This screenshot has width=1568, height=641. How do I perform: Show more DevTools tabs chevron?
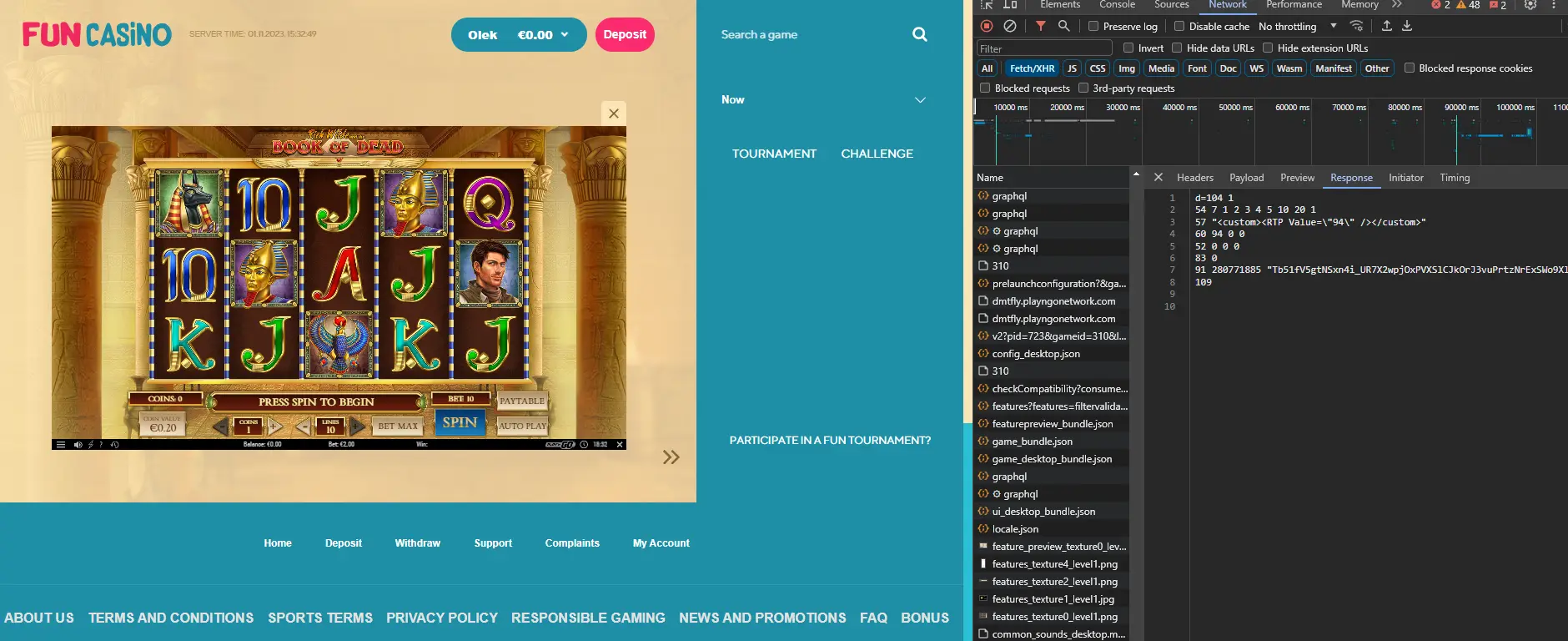[1397, 4]
